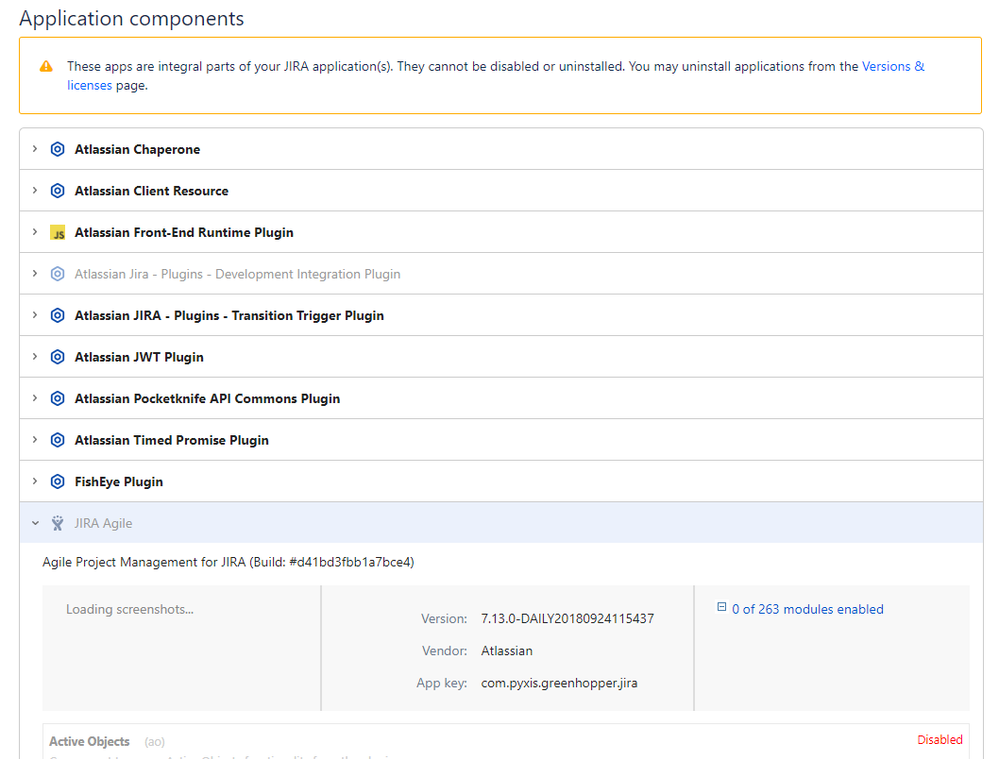Click the orange warning triangle icon
This screenshot has height=759, width=999.
point(46,67)
